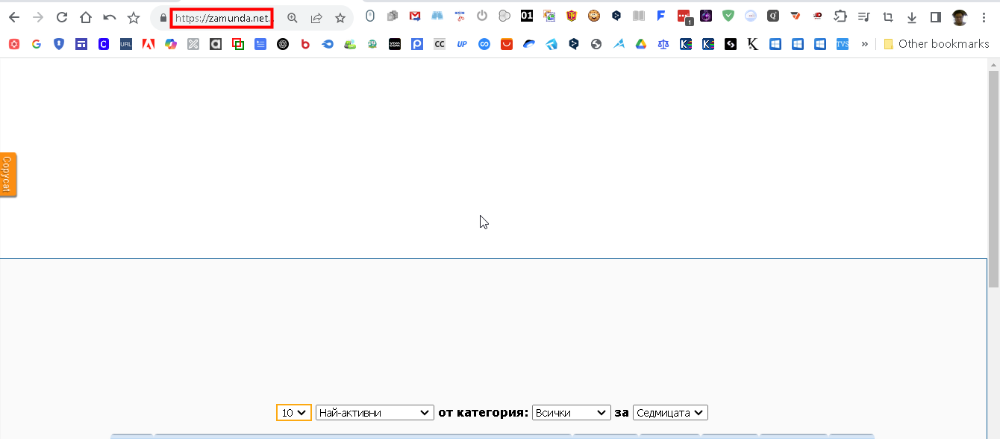
Task: Share this page from address bar
Action: [316, 18]
